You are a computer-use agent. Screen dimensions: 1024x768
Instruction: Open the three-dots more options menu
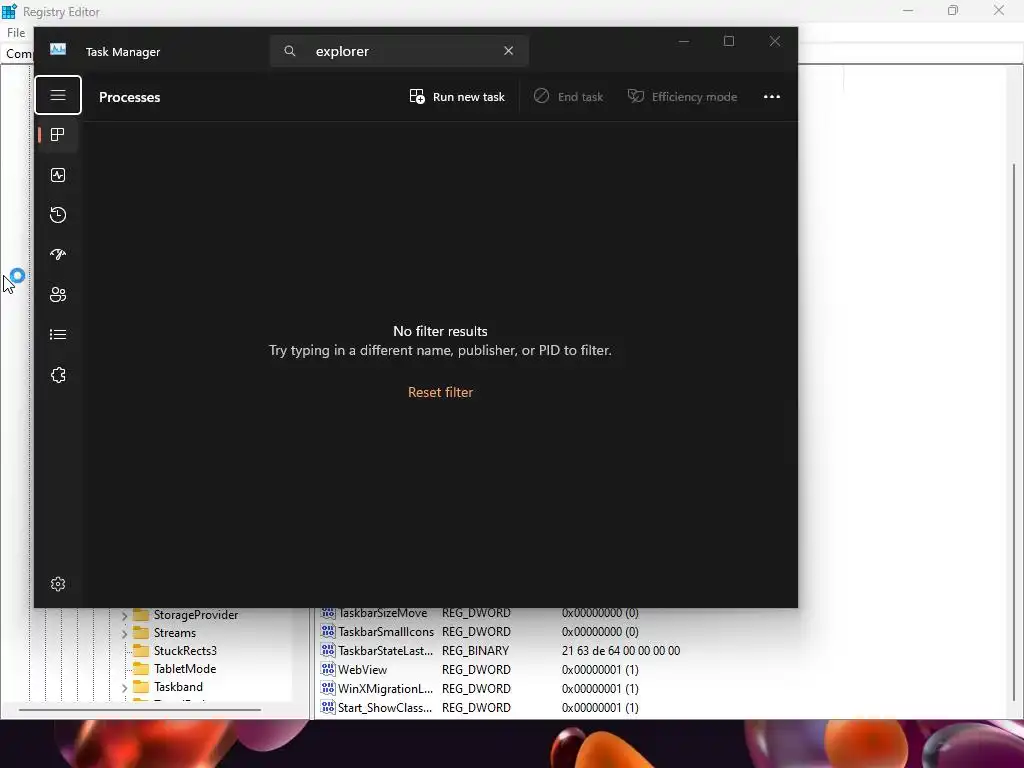pyautogui.click(x=772, y=97)
